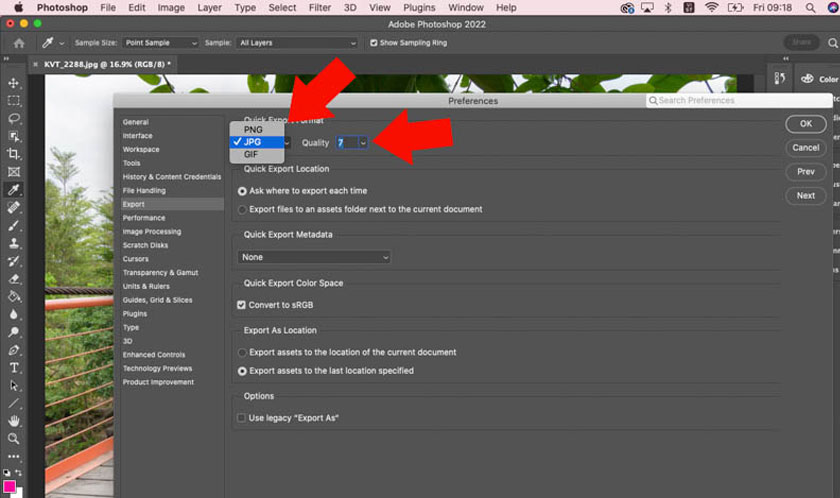
Task: Select the Clone Stamp tool
Action: (13, 243)
